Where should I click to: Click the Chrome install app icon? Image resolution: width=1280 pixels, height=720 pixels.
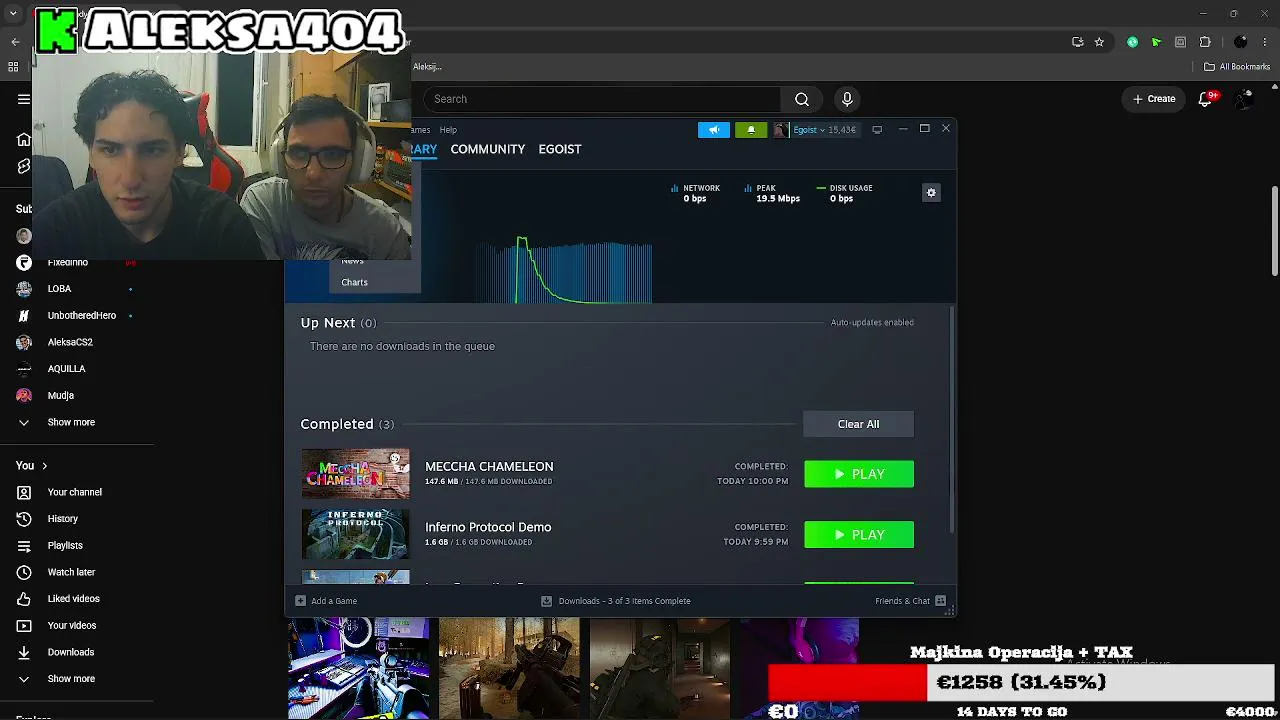pyautogui.click(x=1077, y=42)
